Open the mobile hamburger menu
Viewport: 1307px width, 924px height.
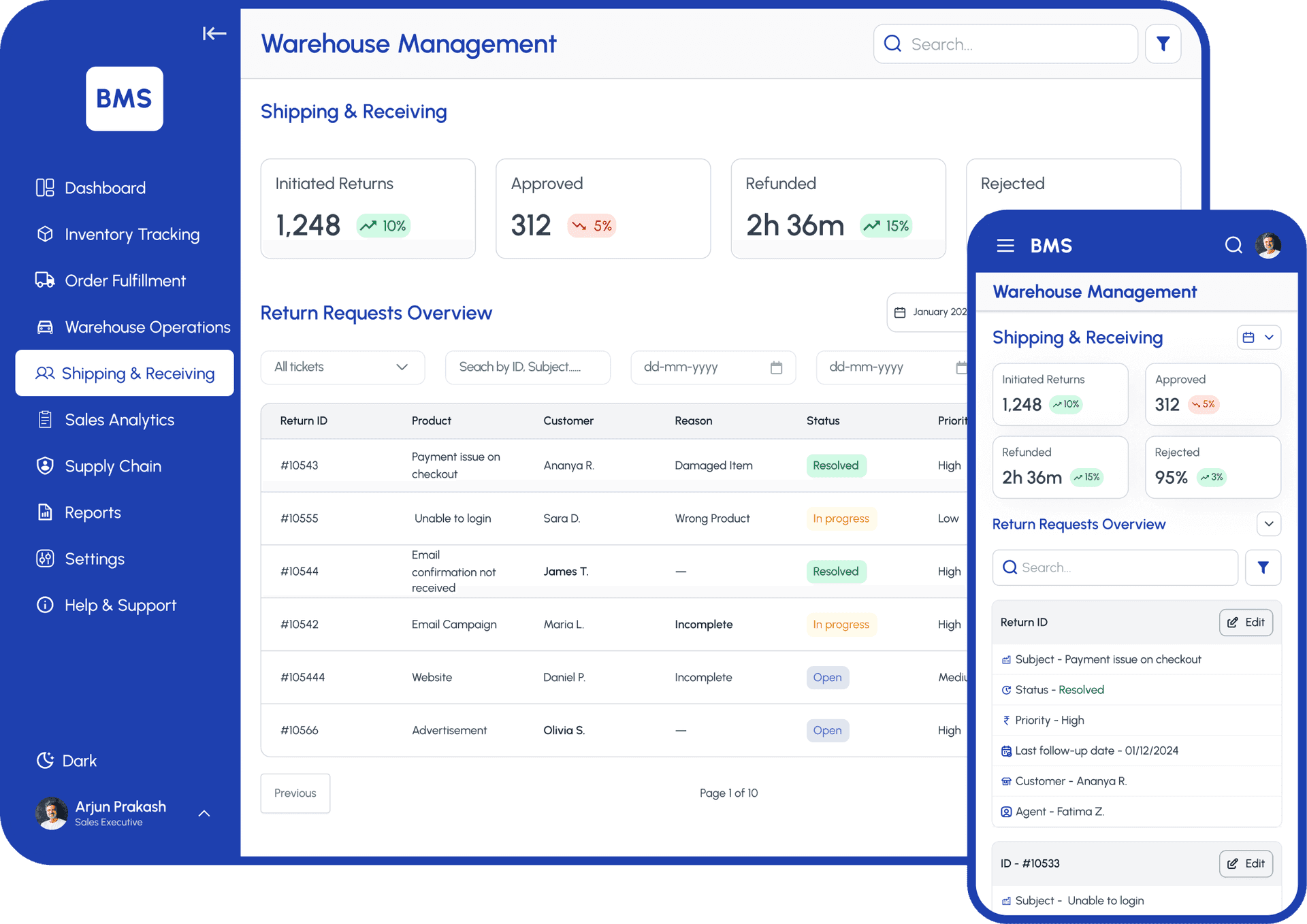[x=1005, y=246]
